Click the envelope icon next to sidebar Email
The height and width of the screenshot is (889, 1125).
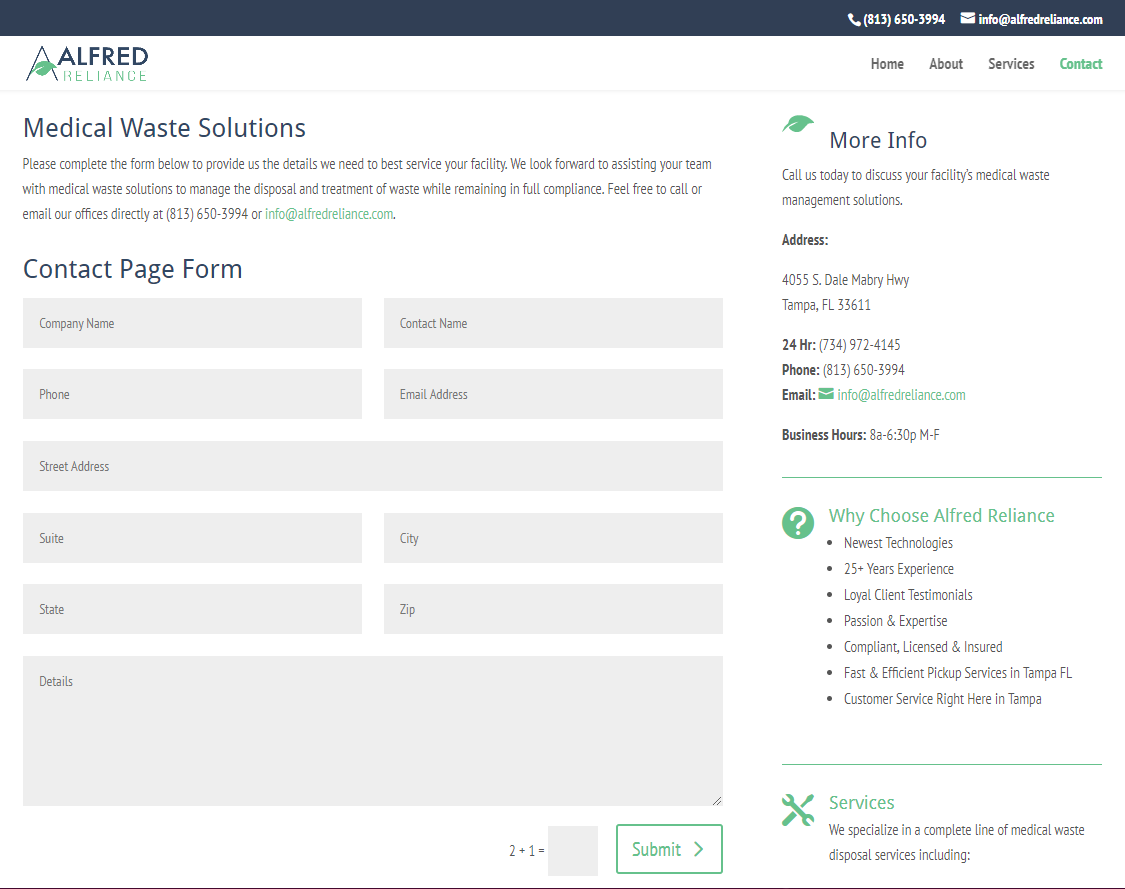(827, 394)
